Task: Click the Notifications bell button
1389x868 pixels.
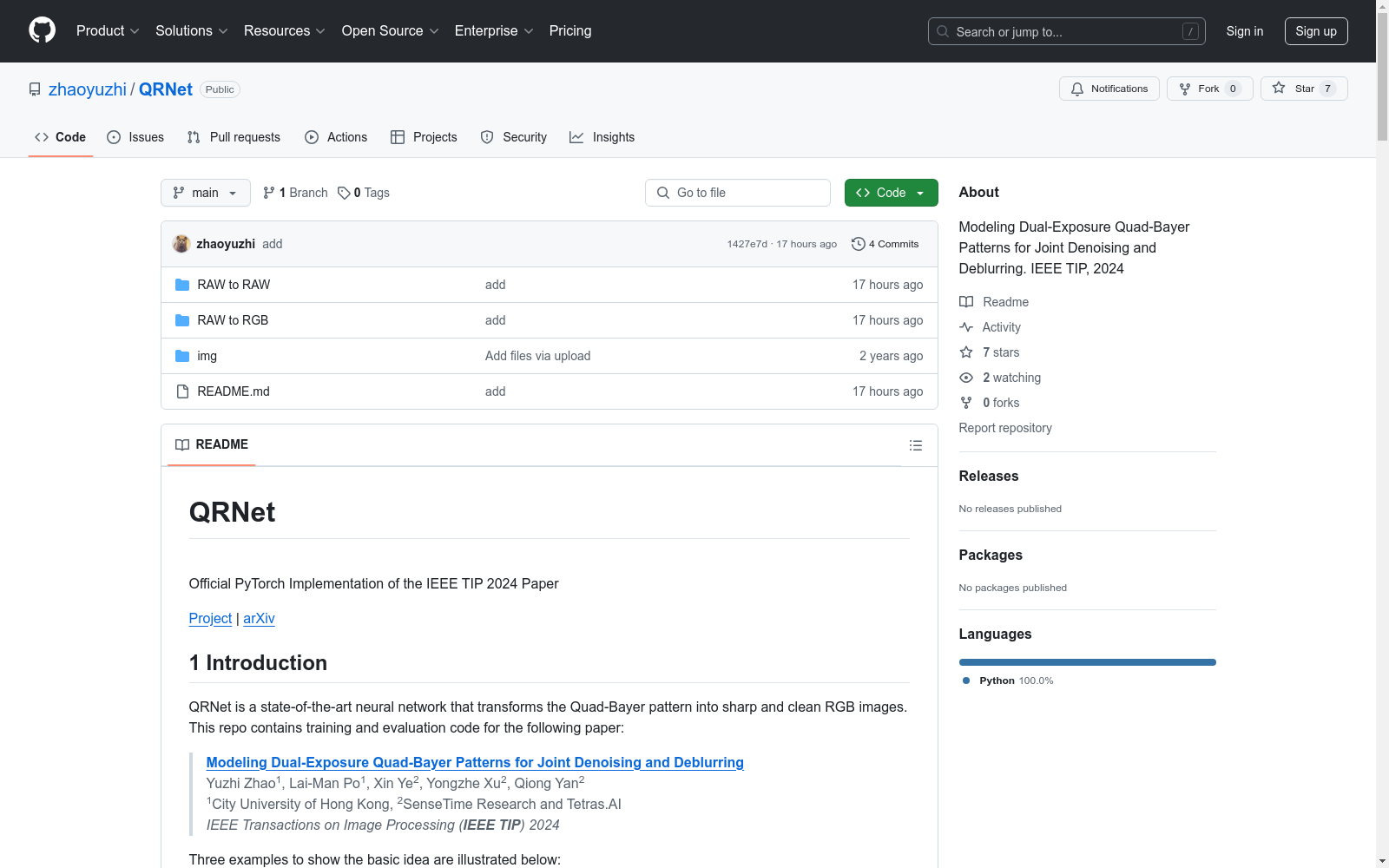Action: 1109,89
